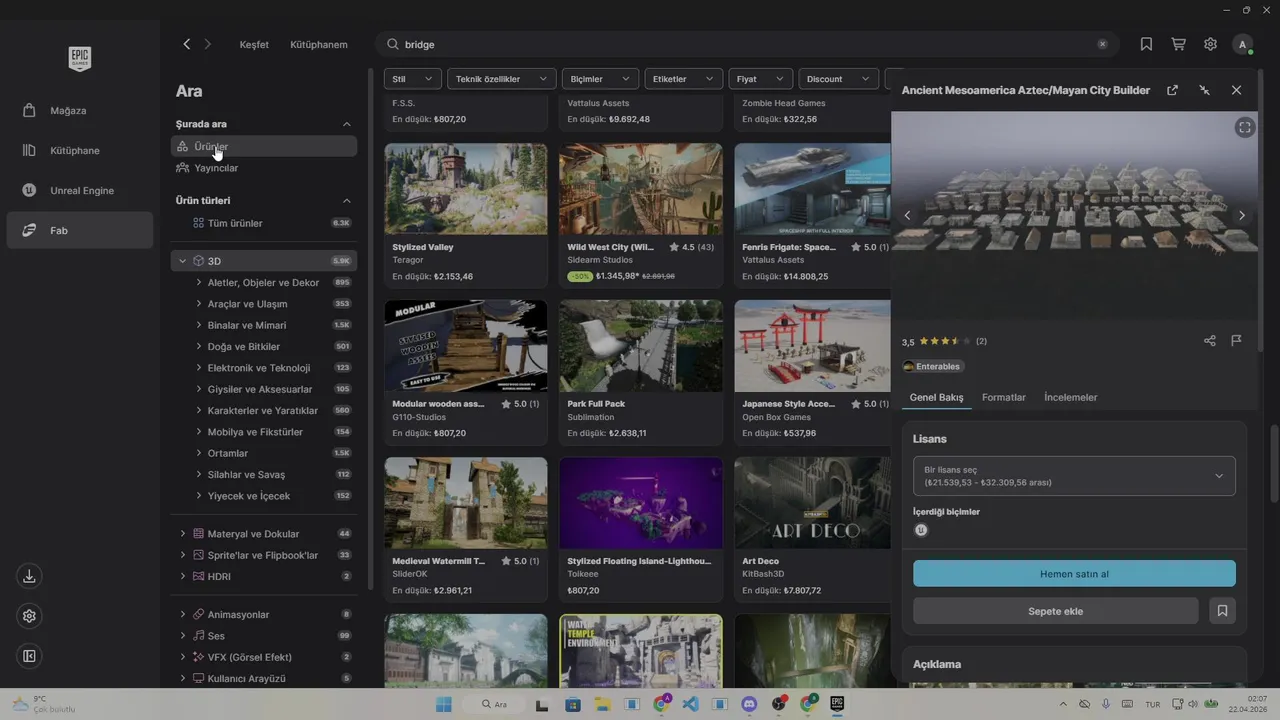Clear the search field with the X
Image resolution: width=1280 pixels, height=720 pixels.
coord(1103,44)
